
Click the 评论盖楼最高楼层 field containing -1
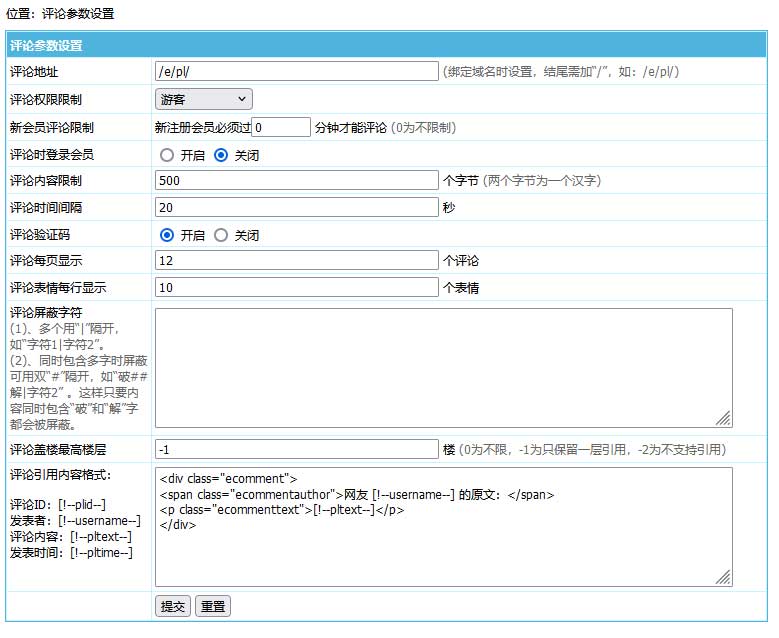coord(296,449)
